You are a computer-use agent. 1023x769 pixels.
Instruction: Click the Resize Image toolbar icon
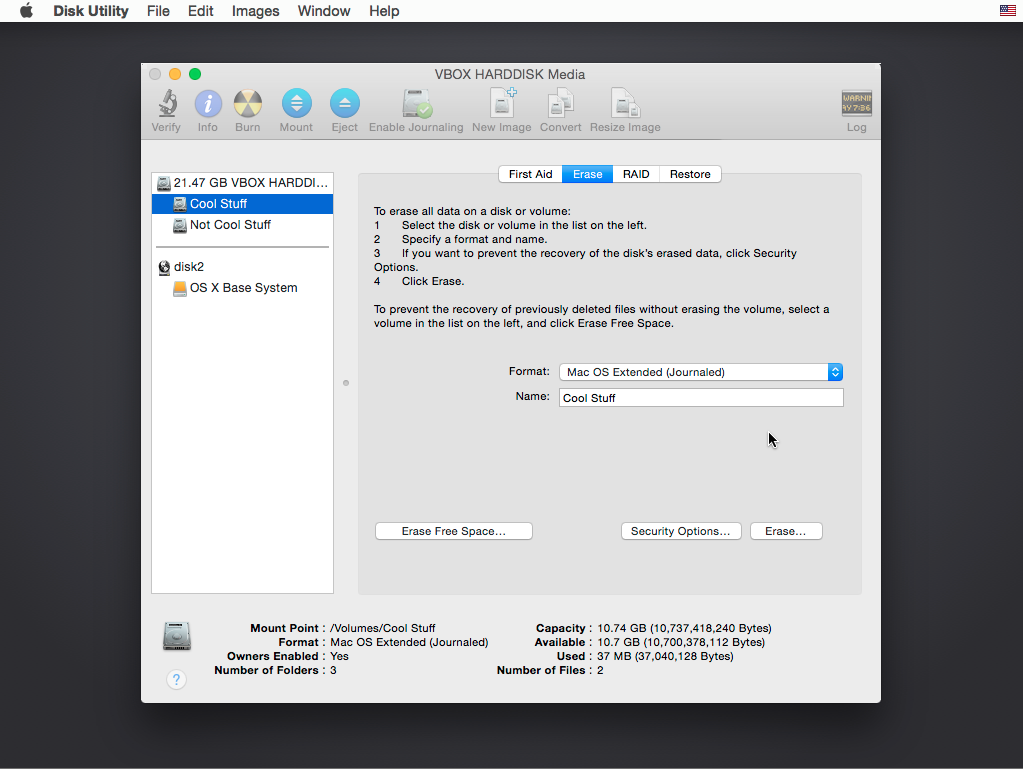point(625,103)
